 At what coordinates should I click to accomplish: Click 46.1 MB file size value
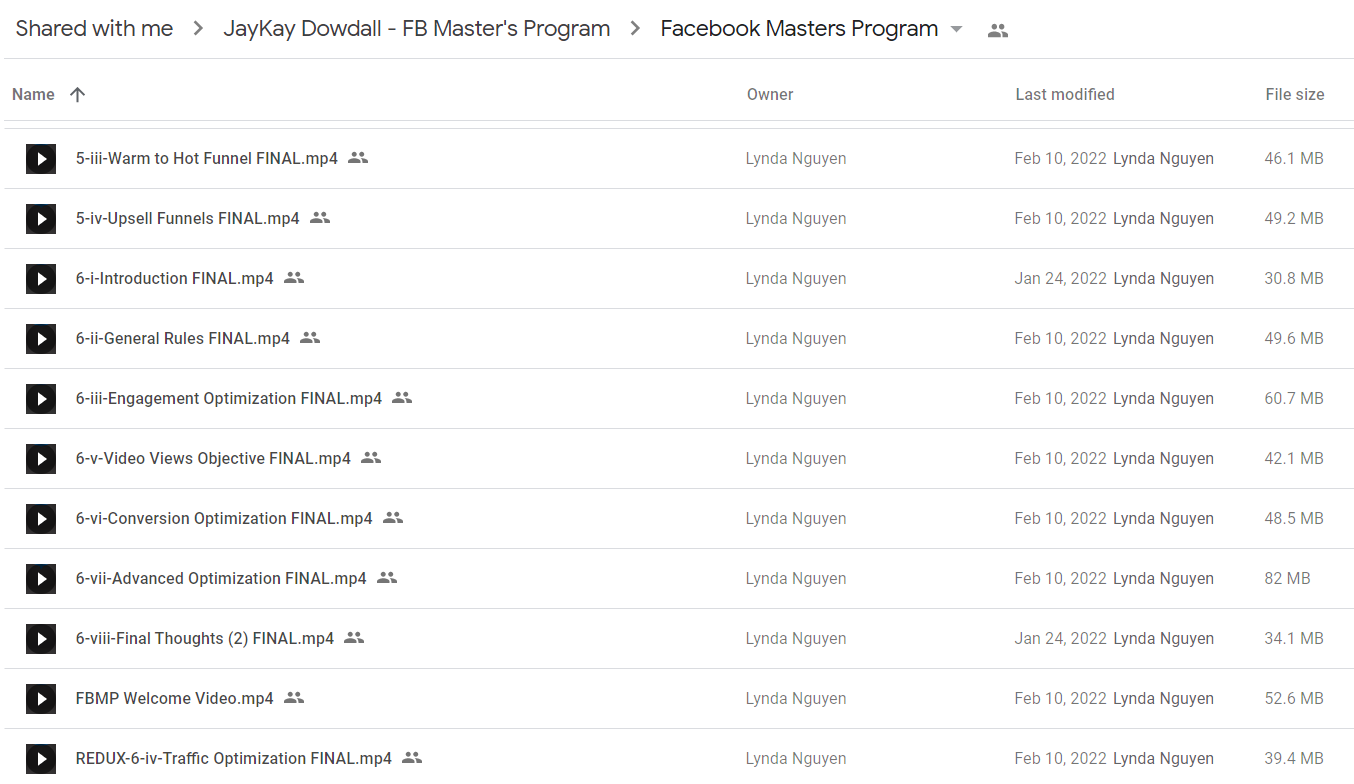pyautogui.click(x=1294, y=158)
